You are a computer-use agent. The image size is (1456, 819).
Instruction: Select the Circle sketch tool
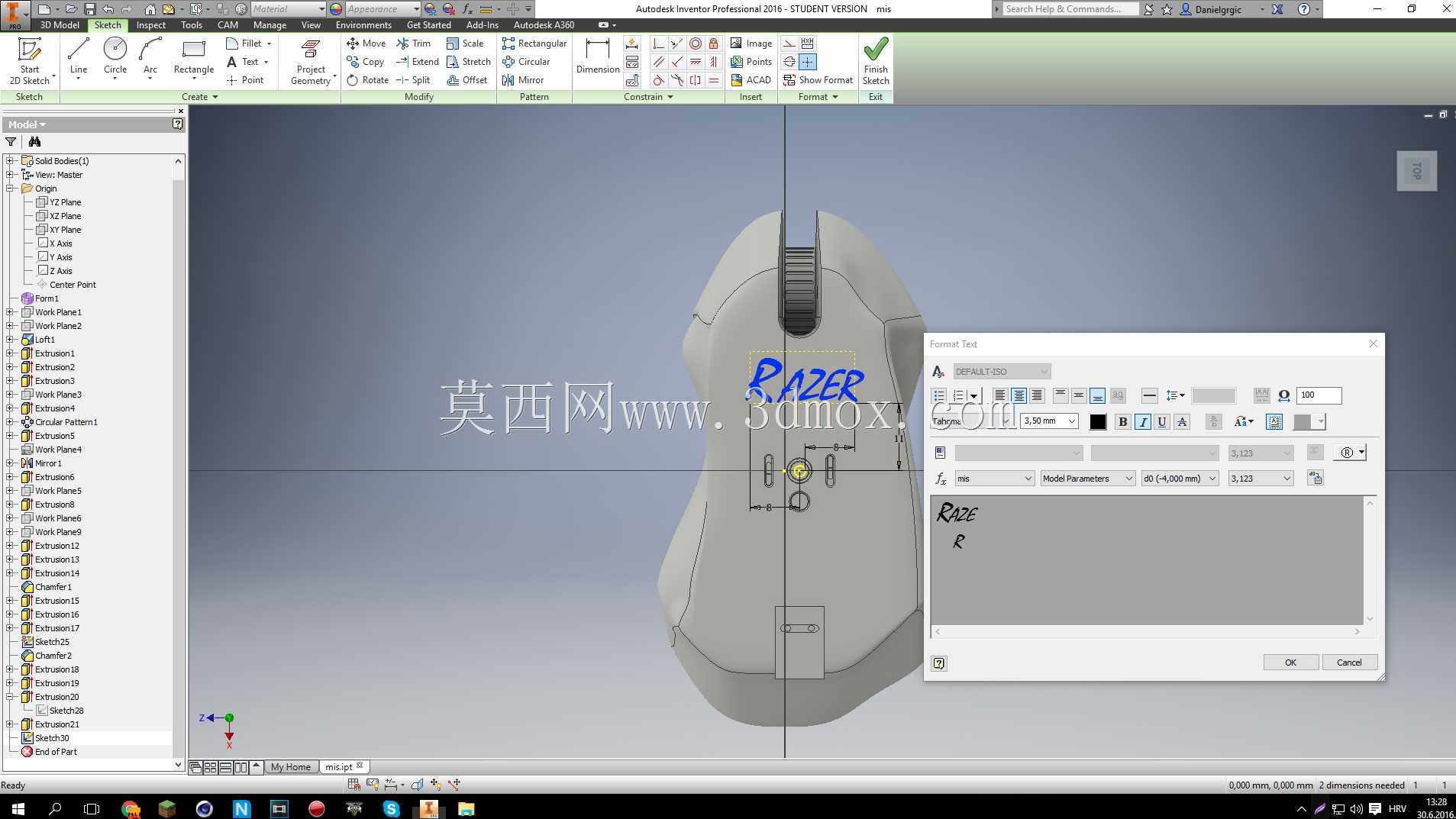(x=115, y=57)
